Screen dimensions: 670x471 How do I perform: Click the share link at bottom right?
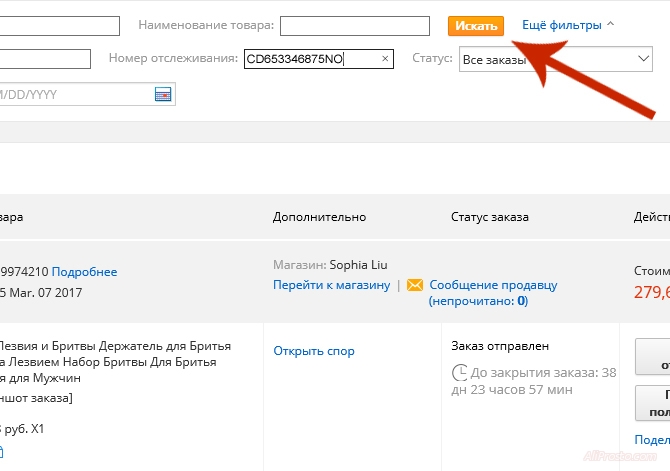tap(651, 441)
